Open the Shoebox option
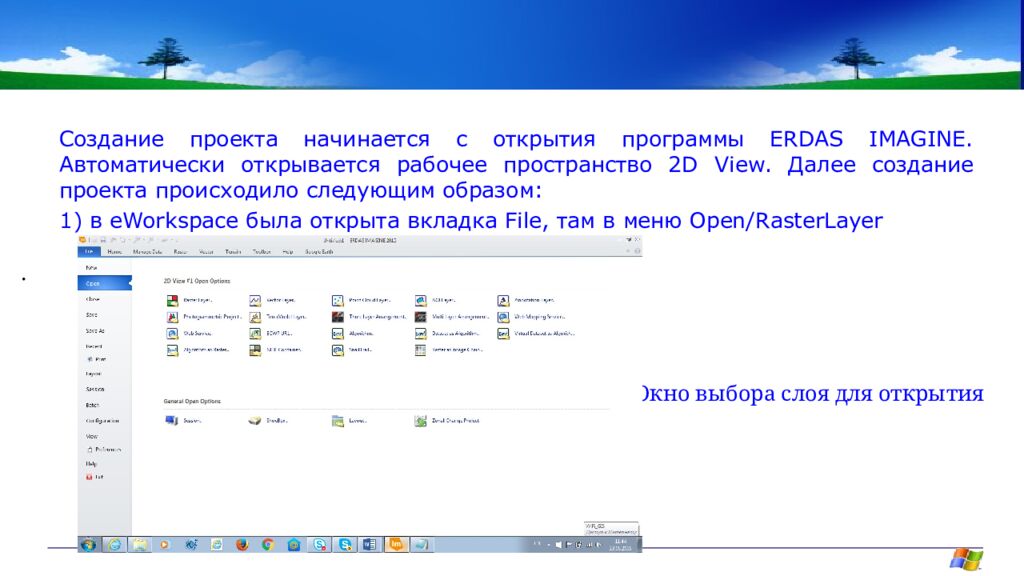Viewport: 1024px width, 576px height. click(x=268, y=421)
